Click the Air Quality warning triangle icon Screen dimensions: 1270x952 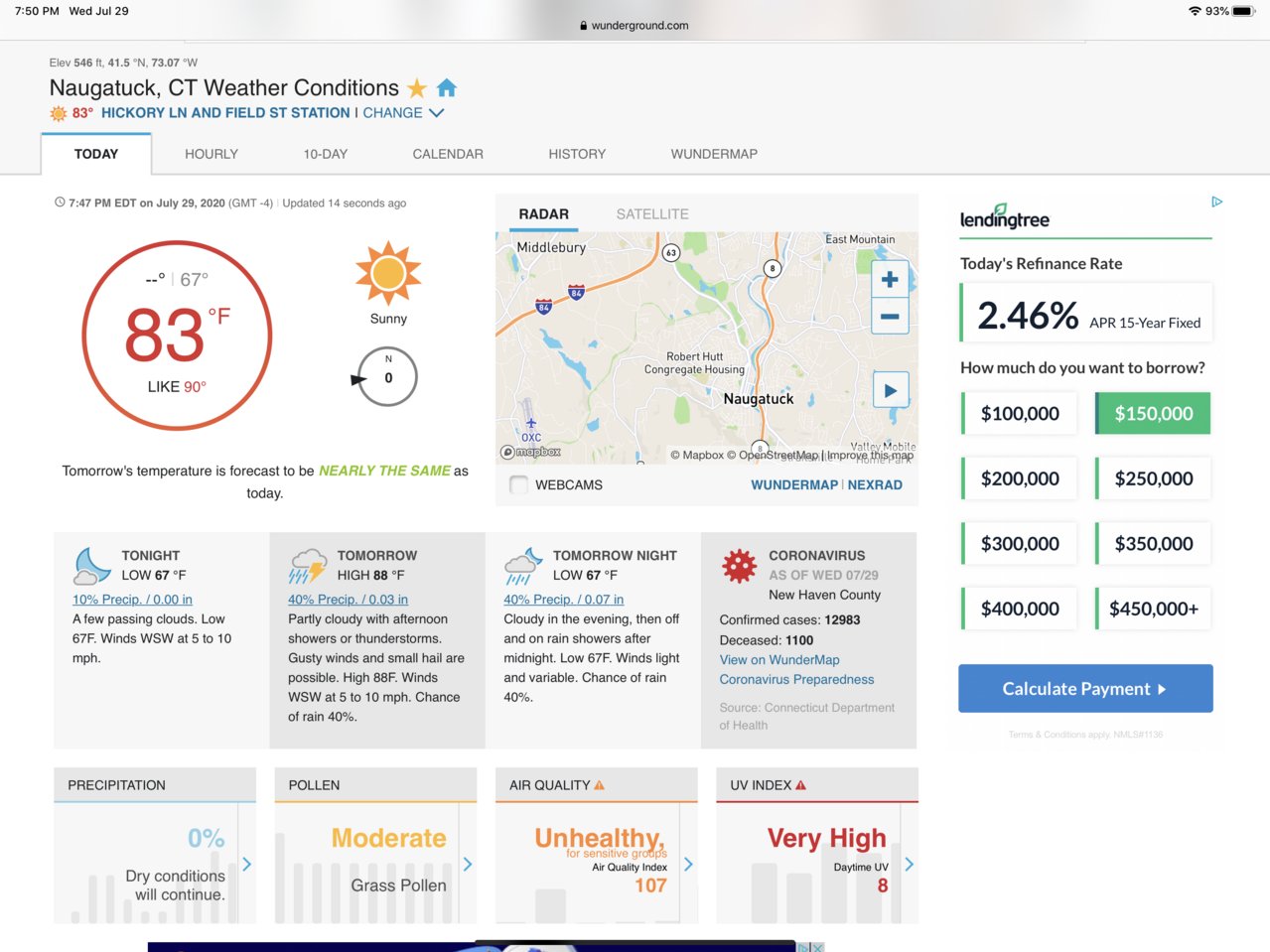[x=599, y=785]
